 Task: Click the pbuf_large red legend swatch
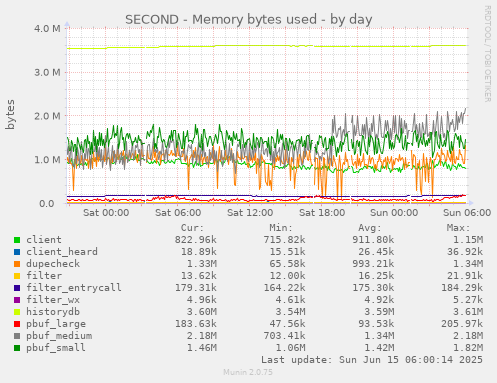[x=17, y=324]
